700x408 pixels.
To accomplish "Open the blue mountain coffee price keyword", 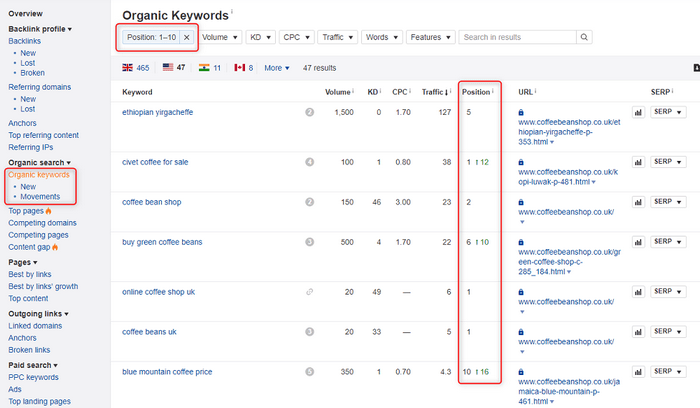I will [167, 372].
